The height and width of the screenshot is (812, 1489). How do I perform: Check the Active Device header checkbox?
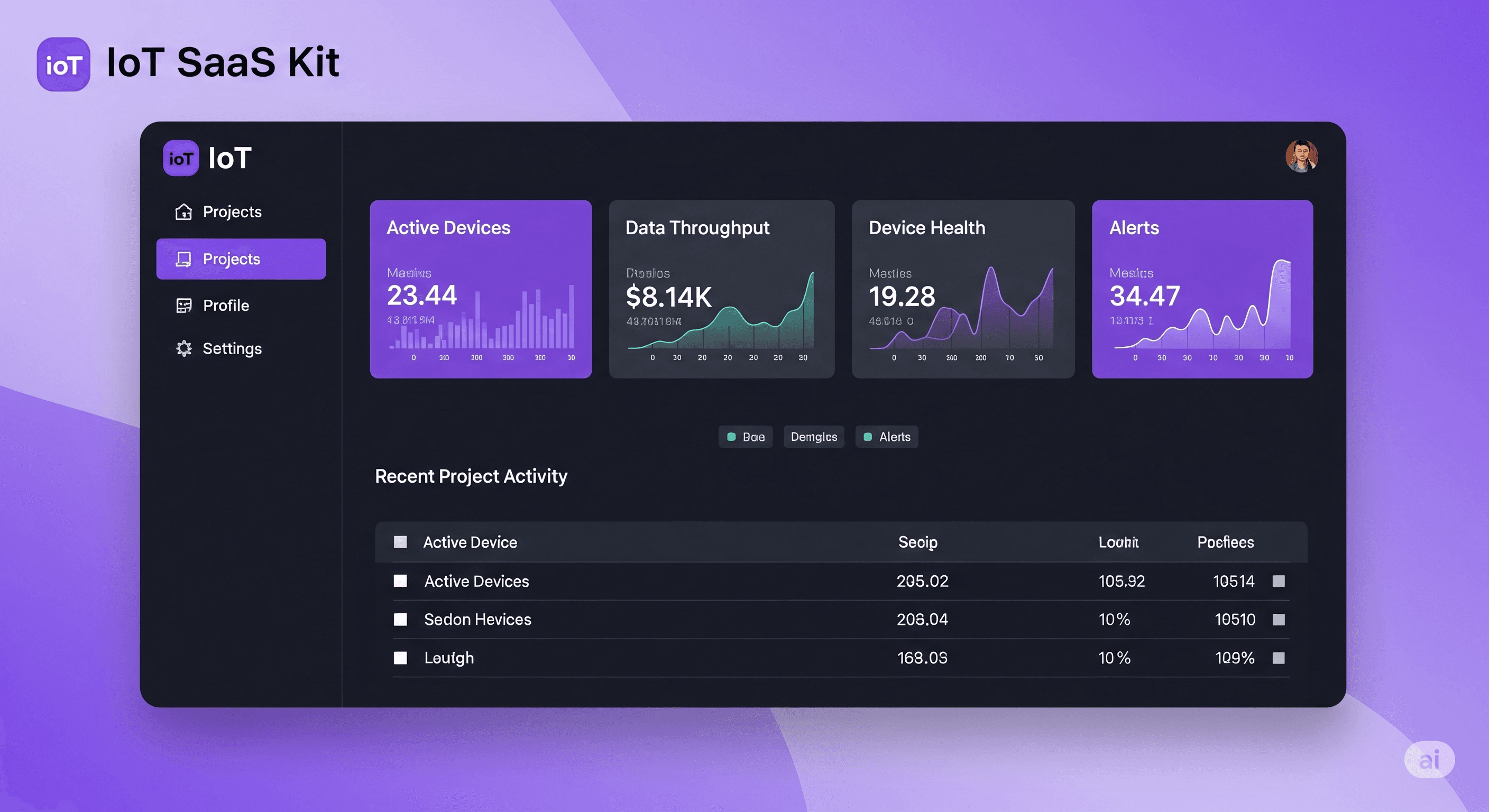tap(400, 541)
